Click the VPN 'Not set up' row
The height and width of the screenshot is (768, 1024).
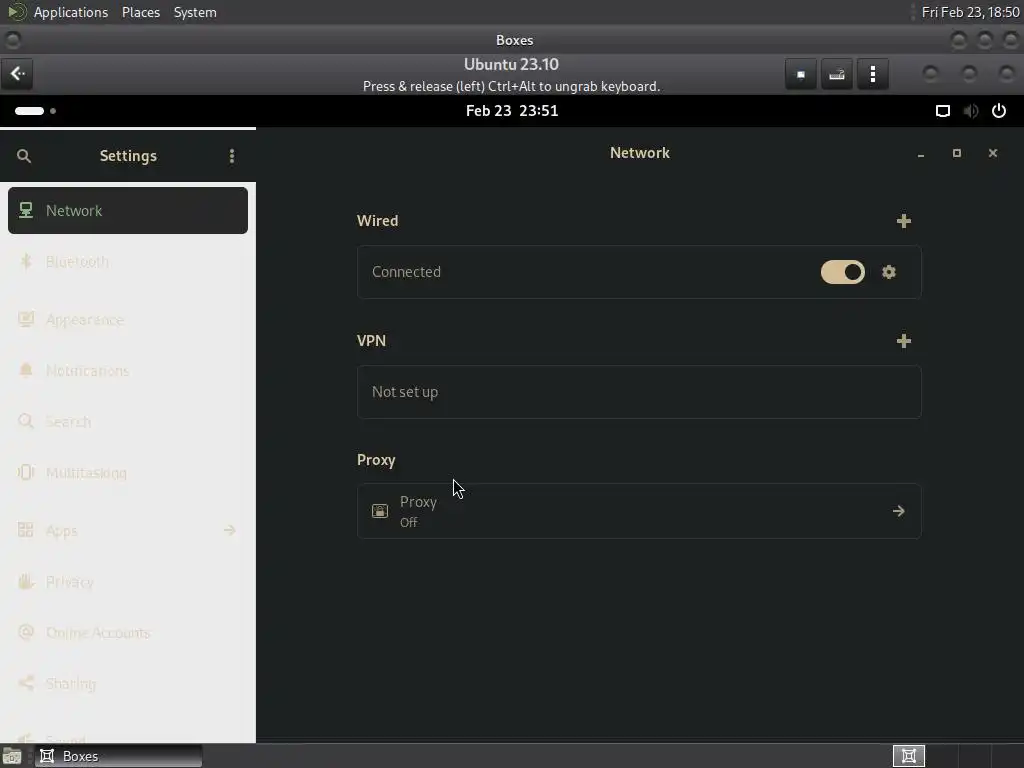tap(639, 392)
